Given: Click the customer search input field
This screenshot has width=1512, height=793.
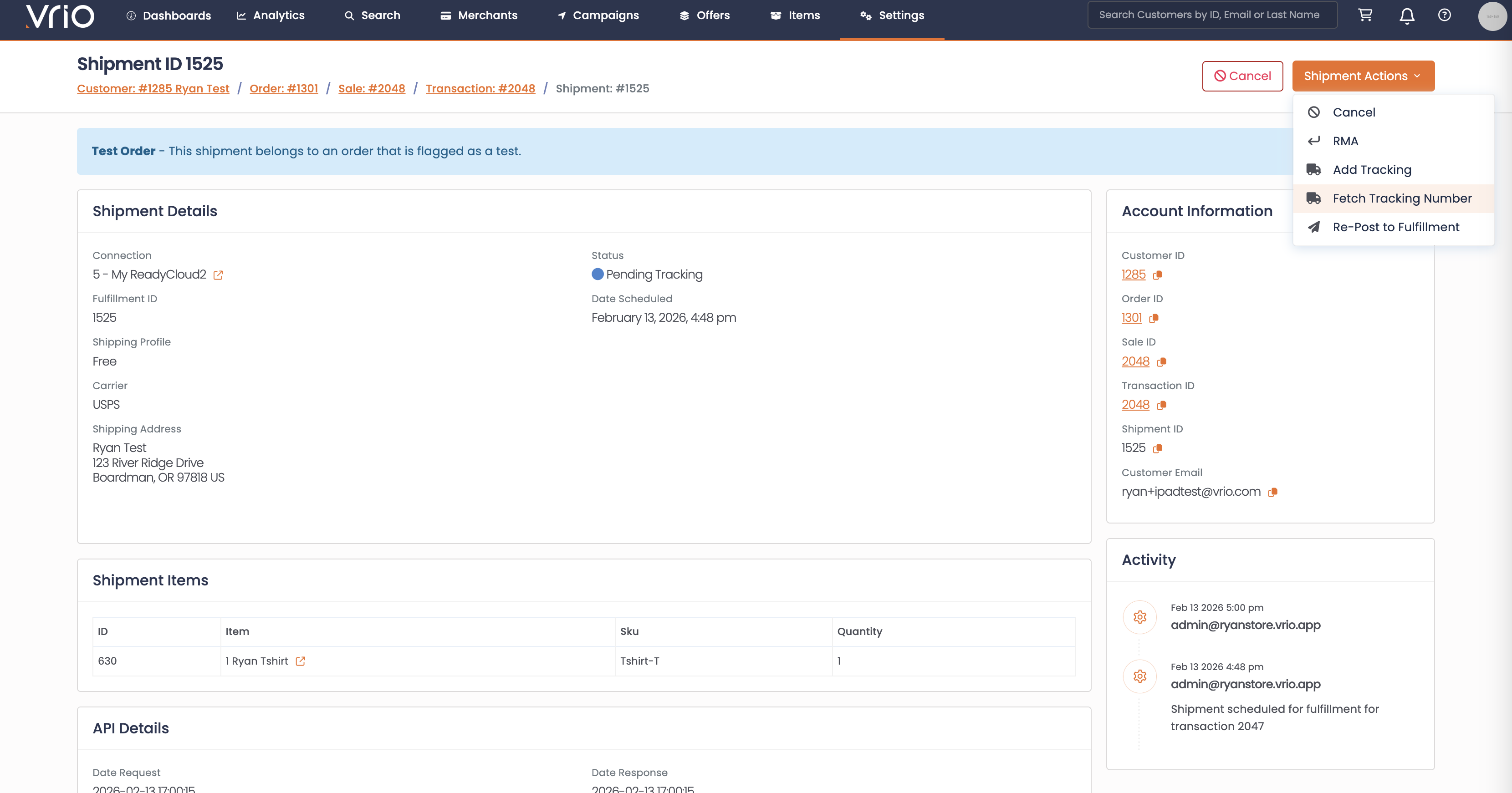Looking at the screenshot, I should (x=1212, y=15).
